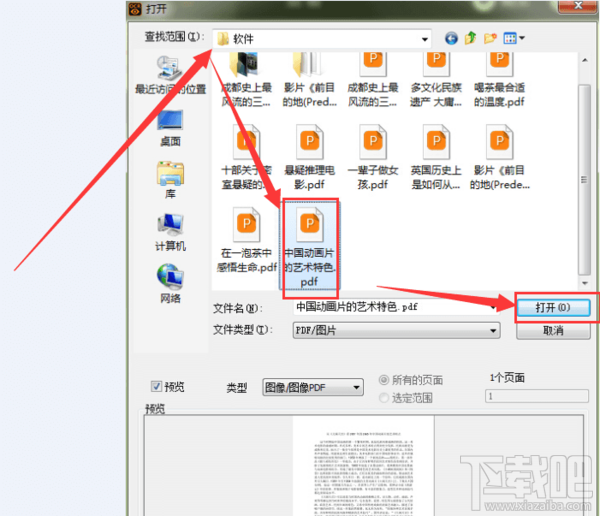This screenshot has width=600, height=516.
Task: Select Desktop (桌面) in the sidebar
Action: 171,129
